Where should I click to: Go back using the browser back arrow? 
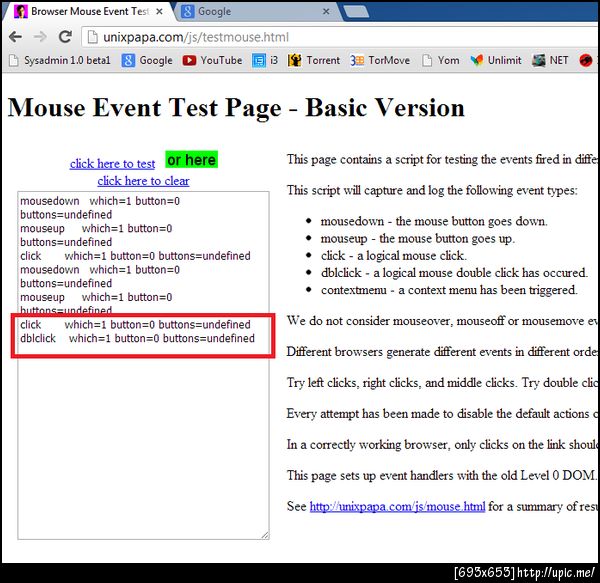click(x=15, y=37)
